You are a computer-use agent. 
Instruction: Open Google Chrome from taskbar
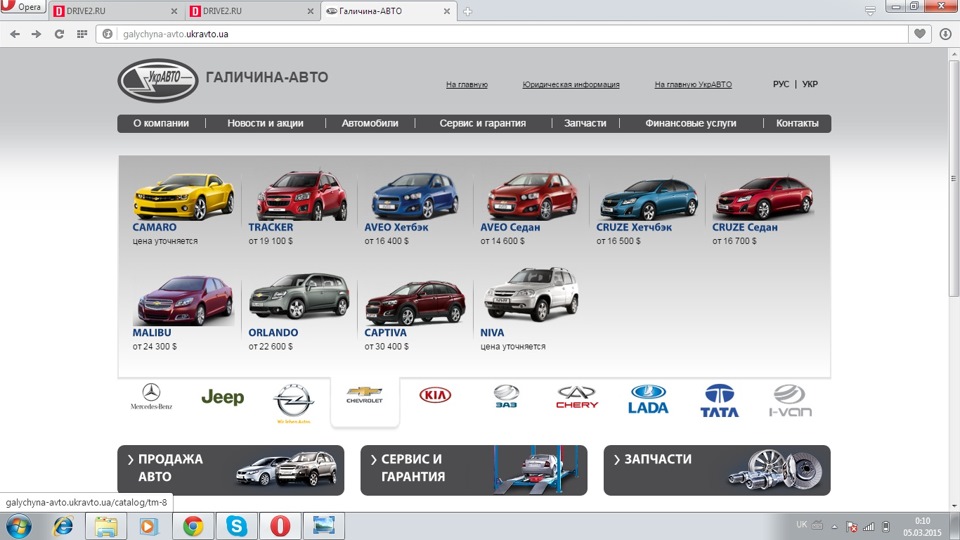193,527
